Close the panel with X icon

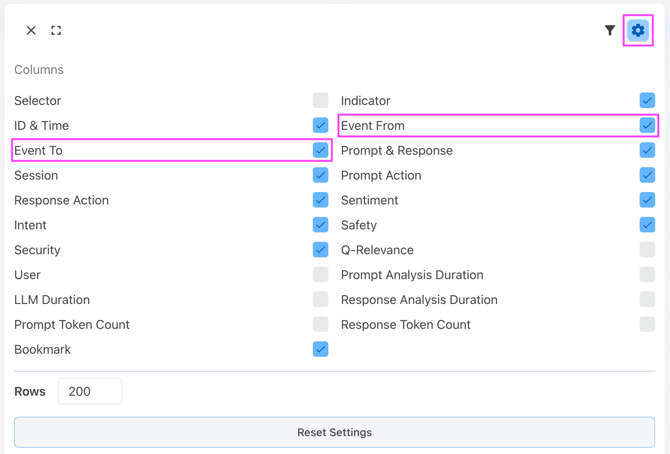[31, 31]
